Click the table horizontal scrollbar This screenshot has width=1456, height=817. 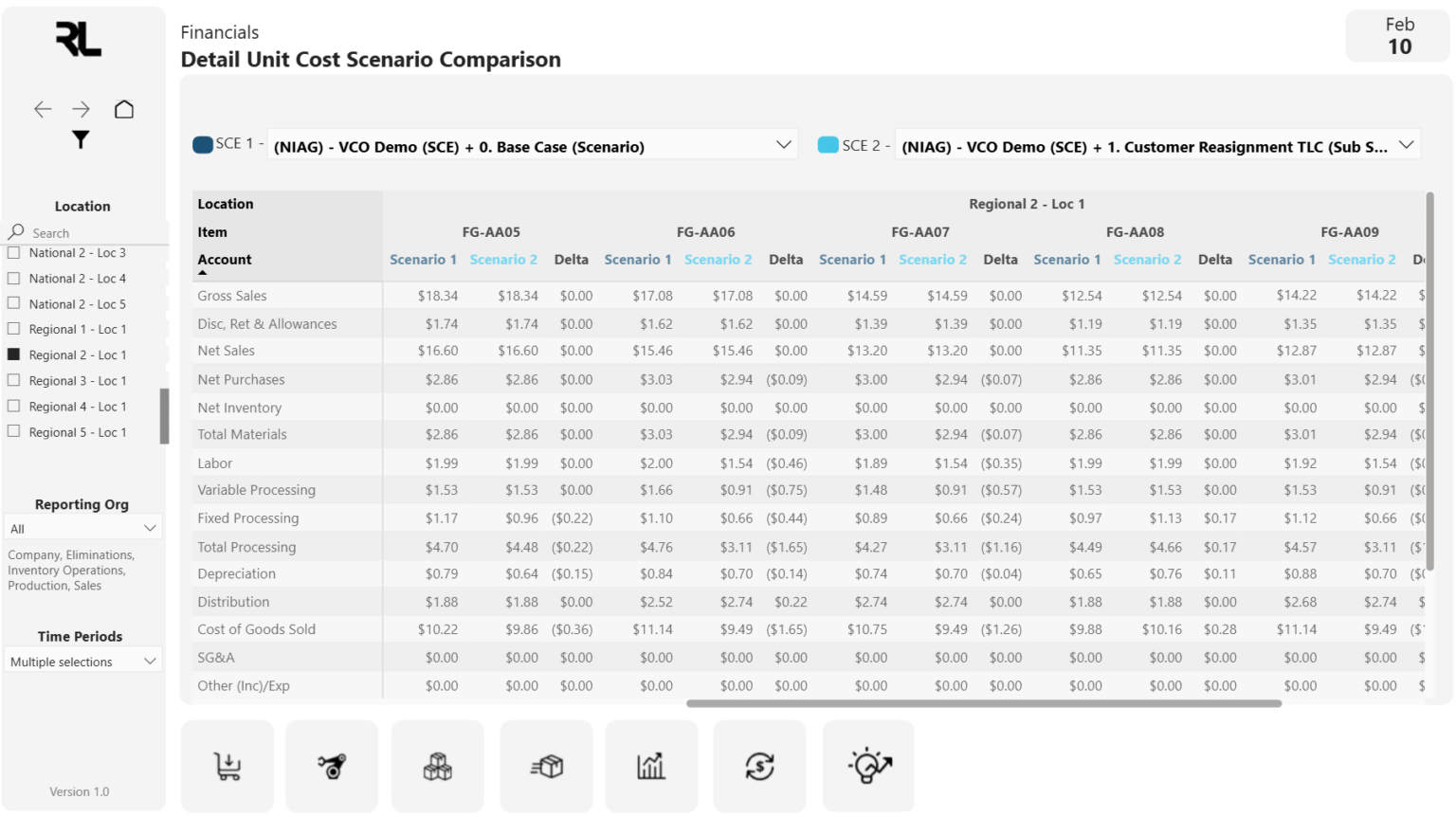pos(984,703)
